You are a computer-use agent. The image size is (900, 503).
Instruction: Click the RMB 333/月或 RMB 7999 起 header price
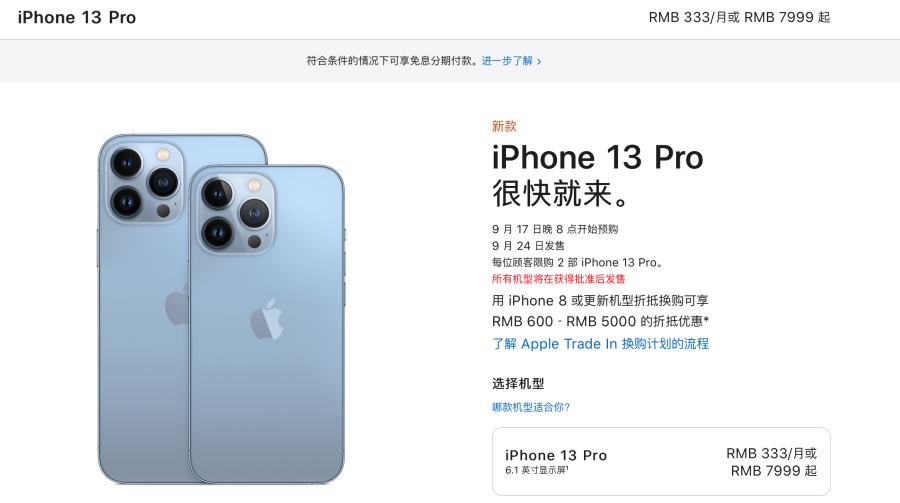(739, 17)
